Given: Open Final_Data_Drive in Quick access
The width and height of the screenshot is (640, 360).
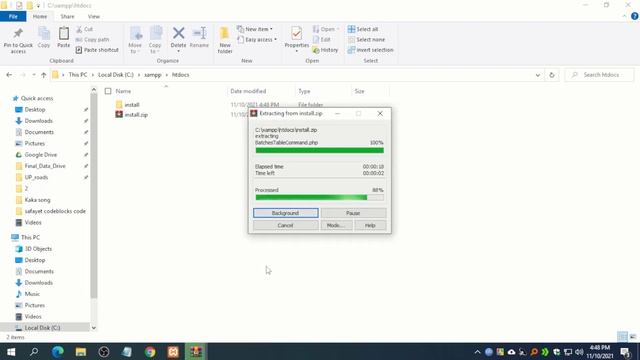Looking at the screenshot, I should pos(44,166).
